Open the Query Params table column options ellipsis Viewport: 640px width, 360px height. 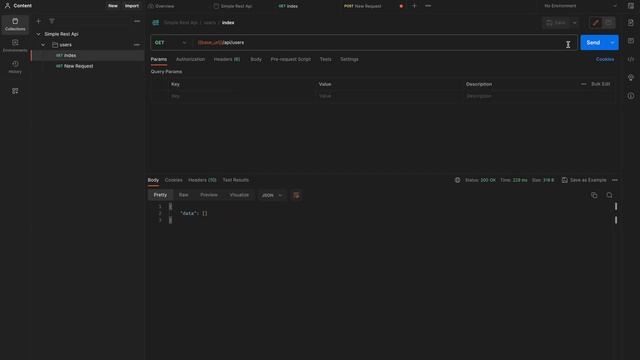583,84
